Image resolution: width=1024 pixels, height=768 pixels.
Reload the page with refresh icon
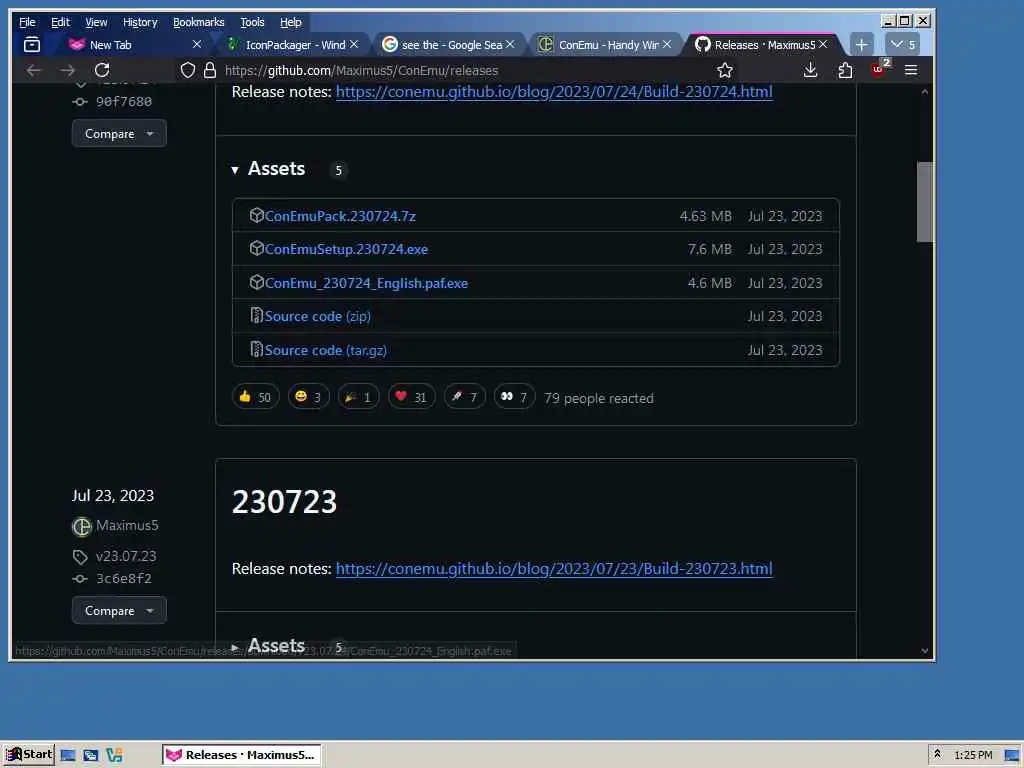102,70
